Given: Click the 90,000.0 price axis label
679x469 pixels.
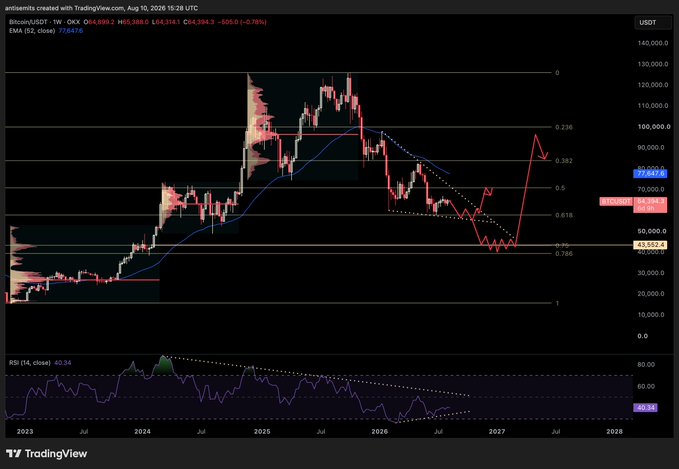Looking at the screenshot, I should click(x=653, y=147).
